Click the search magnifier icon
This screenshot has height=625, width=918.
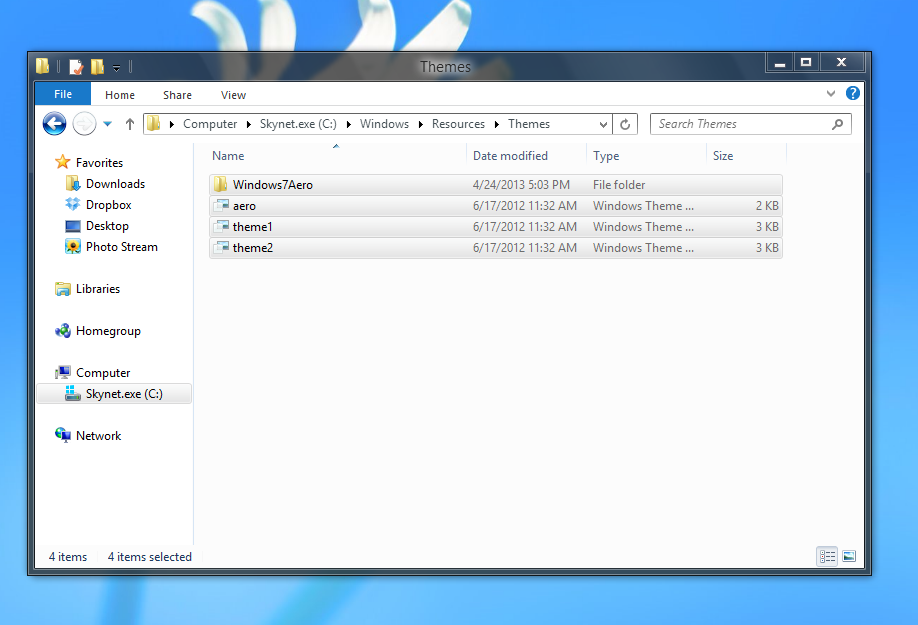click(838, 124)
